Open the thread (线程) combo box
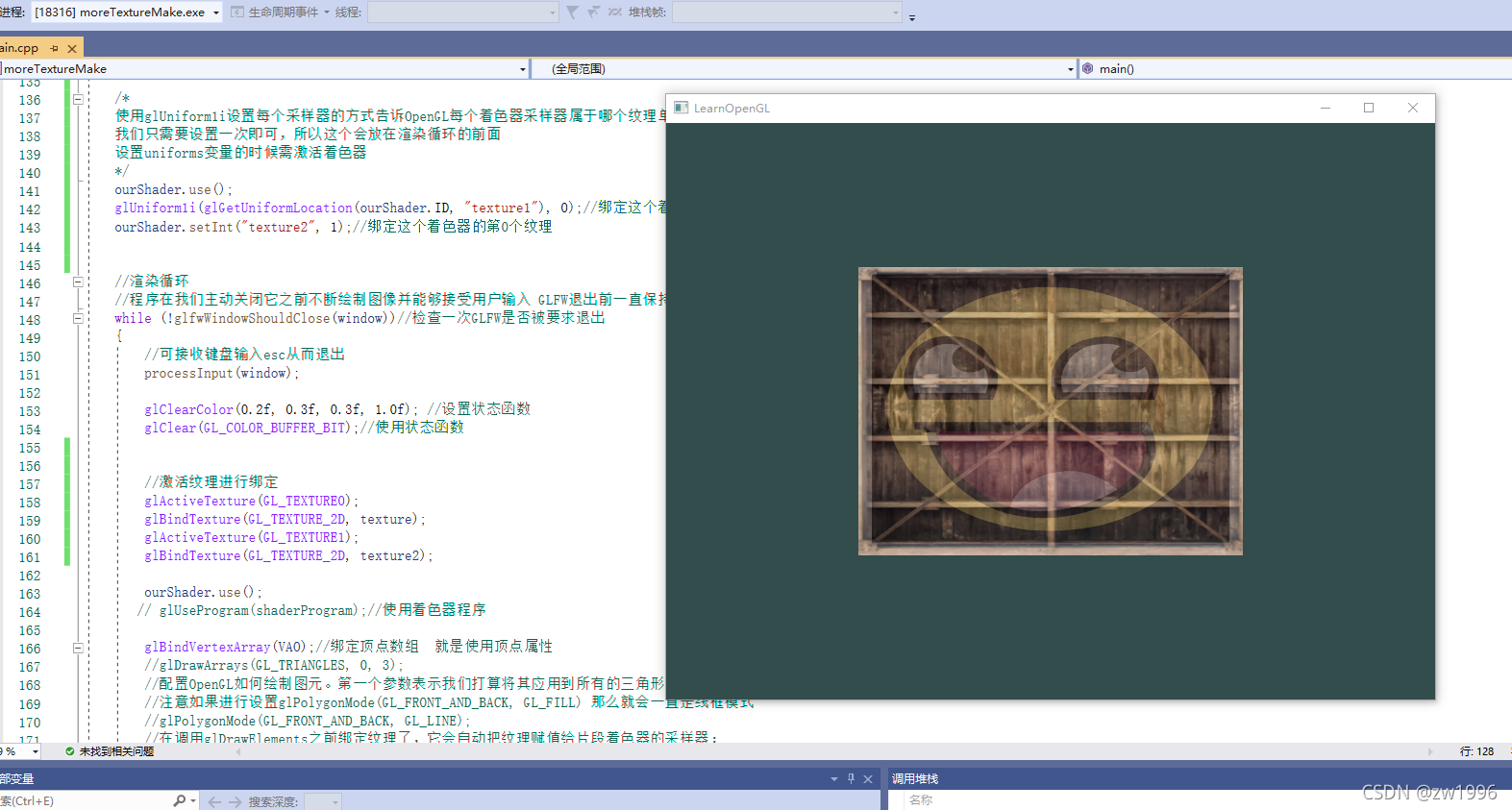This screenshot has height=810, width=1512. point(462,12)
